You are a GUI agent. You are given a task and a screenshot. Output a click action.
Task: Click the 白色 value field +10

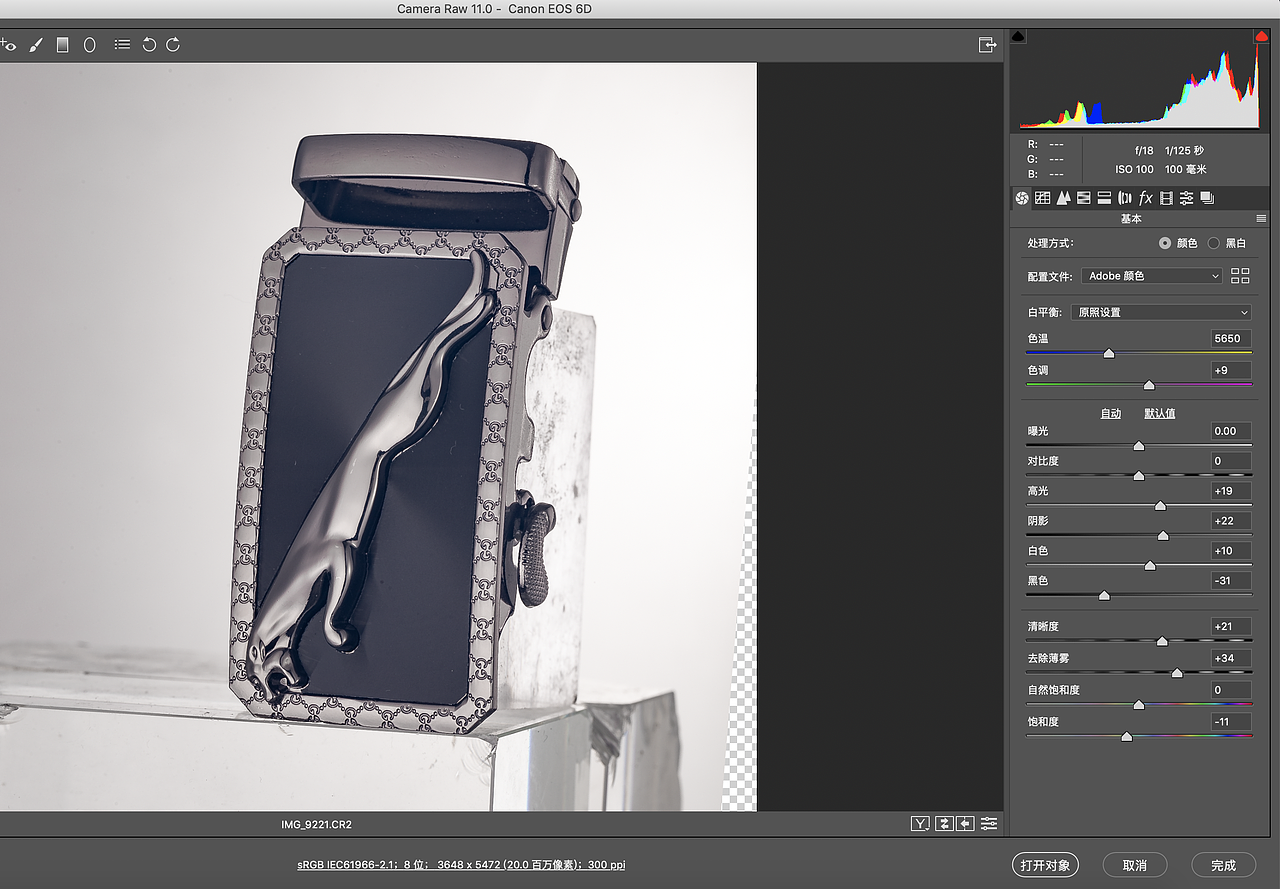pos(1230,551)
